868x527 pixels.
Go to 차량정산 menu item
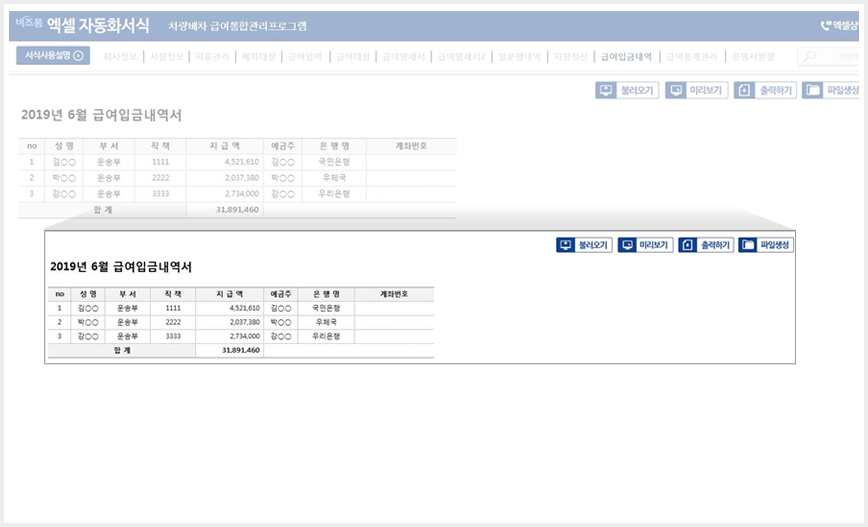pos(571,56)
